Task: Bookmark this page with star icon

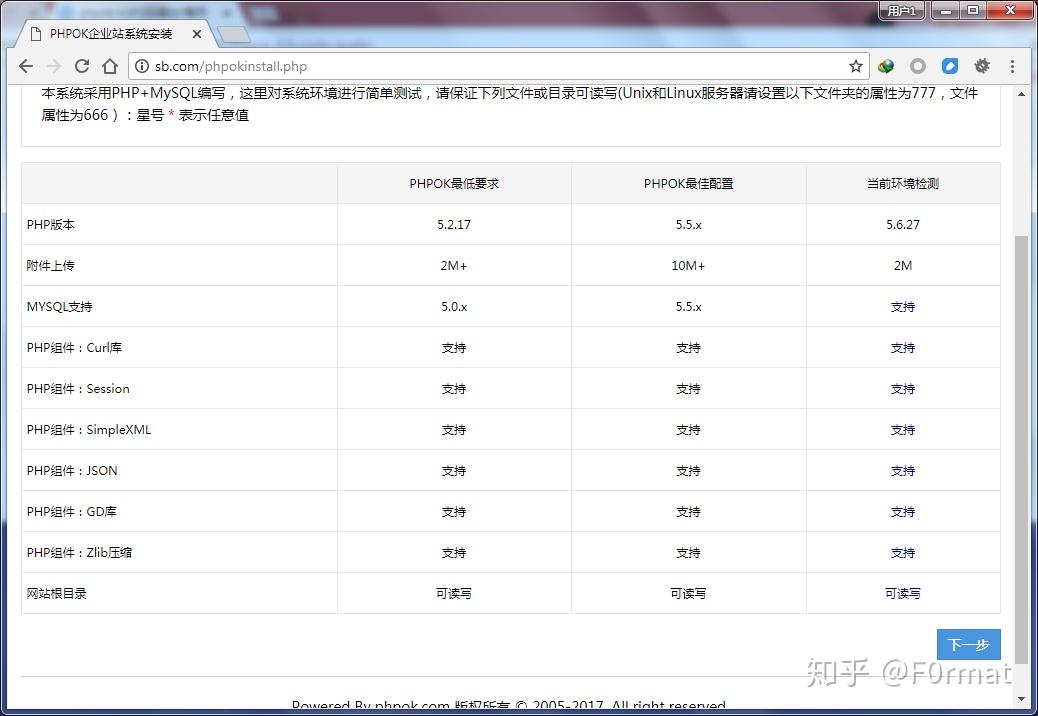Action: (x=855, y=66)
